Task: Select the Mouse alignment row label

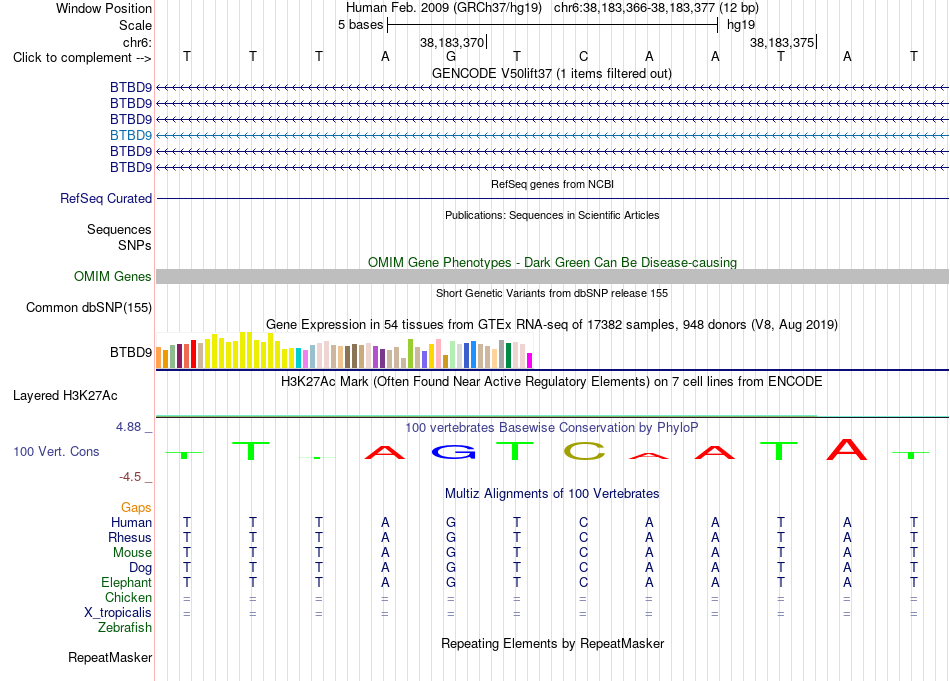Action: 132,553
